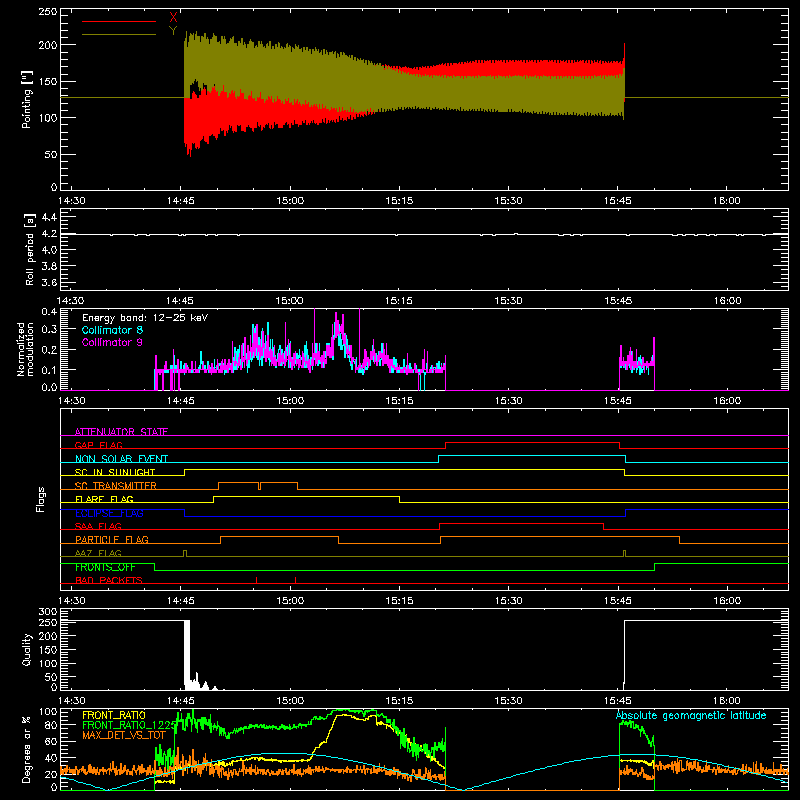Click the orange MAX_DET_VS_TOT legend label
800x800 pixels.
click(x=124, y=735)
